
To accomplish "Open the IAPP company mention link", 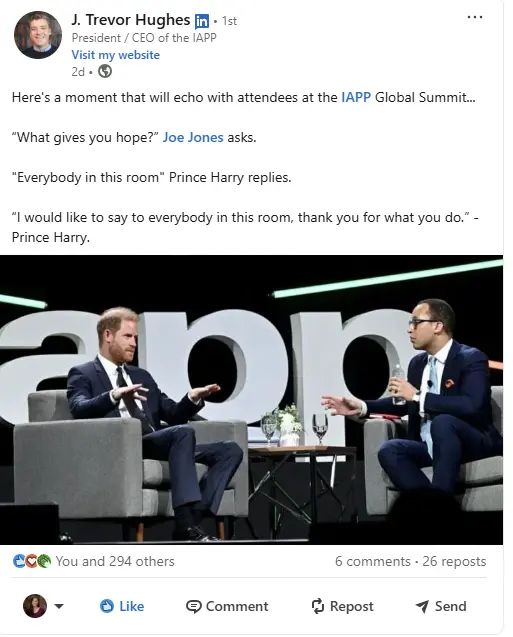I will [356, 98].
